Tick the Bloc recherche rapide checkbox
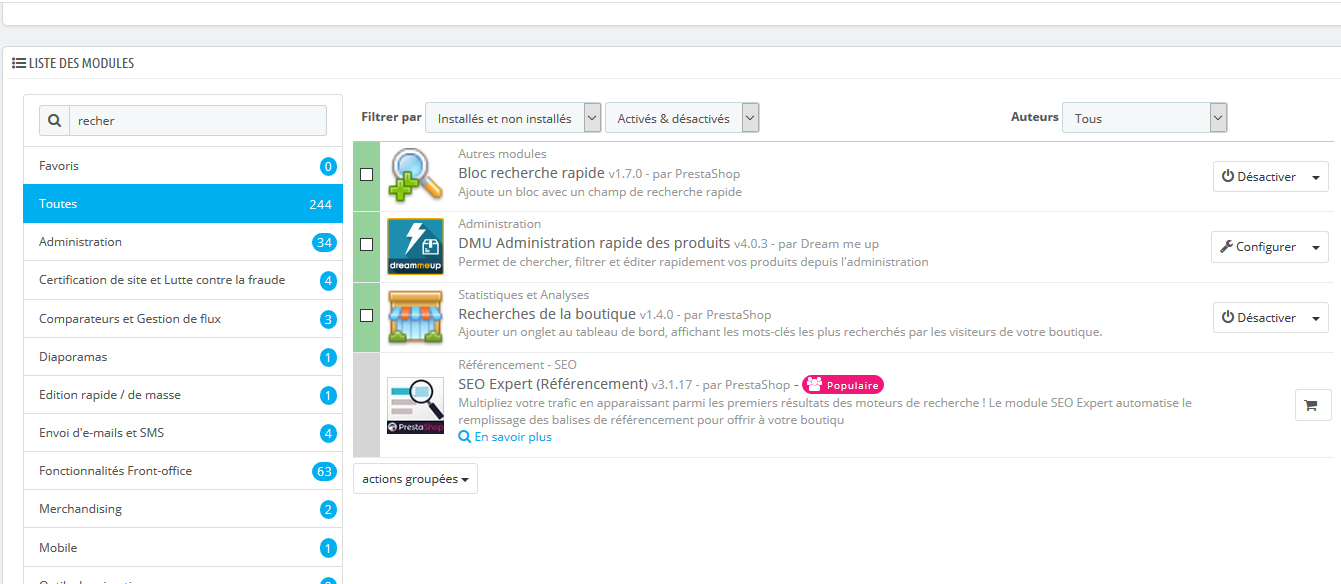 pos(366,174)
